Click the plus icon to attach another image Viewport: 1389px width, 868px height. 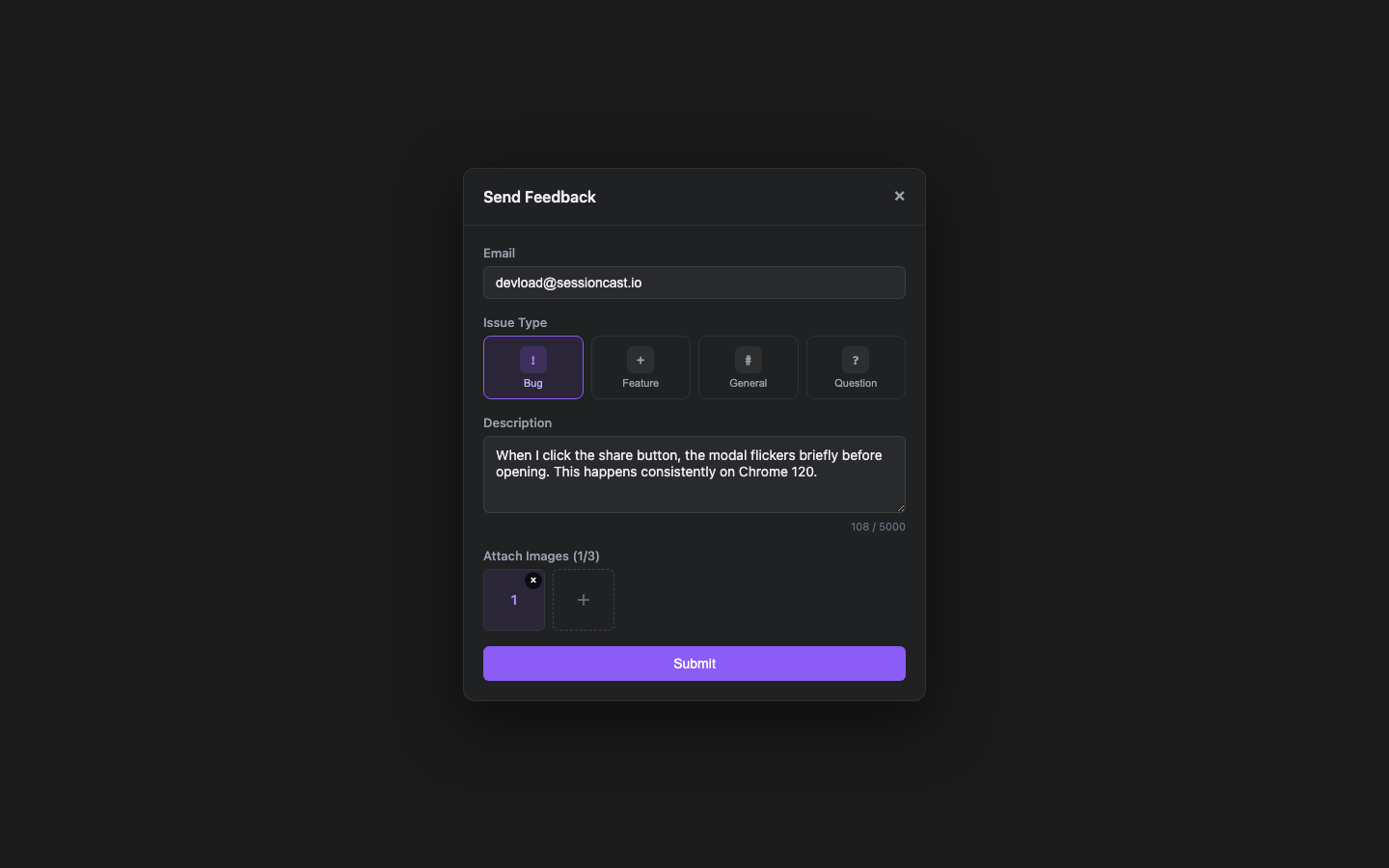click(x=583, y=599)
